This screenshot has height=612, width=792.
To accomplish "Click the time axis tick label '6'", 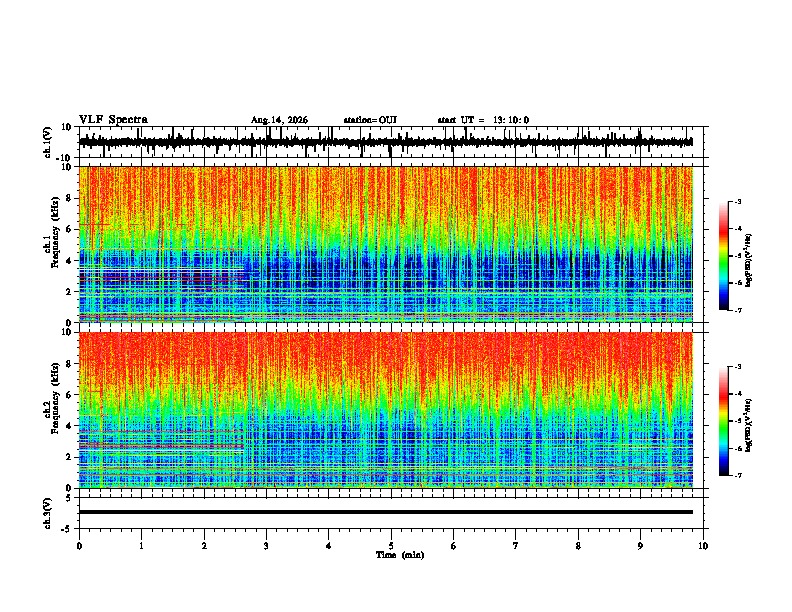I will (x=454, y=546).
